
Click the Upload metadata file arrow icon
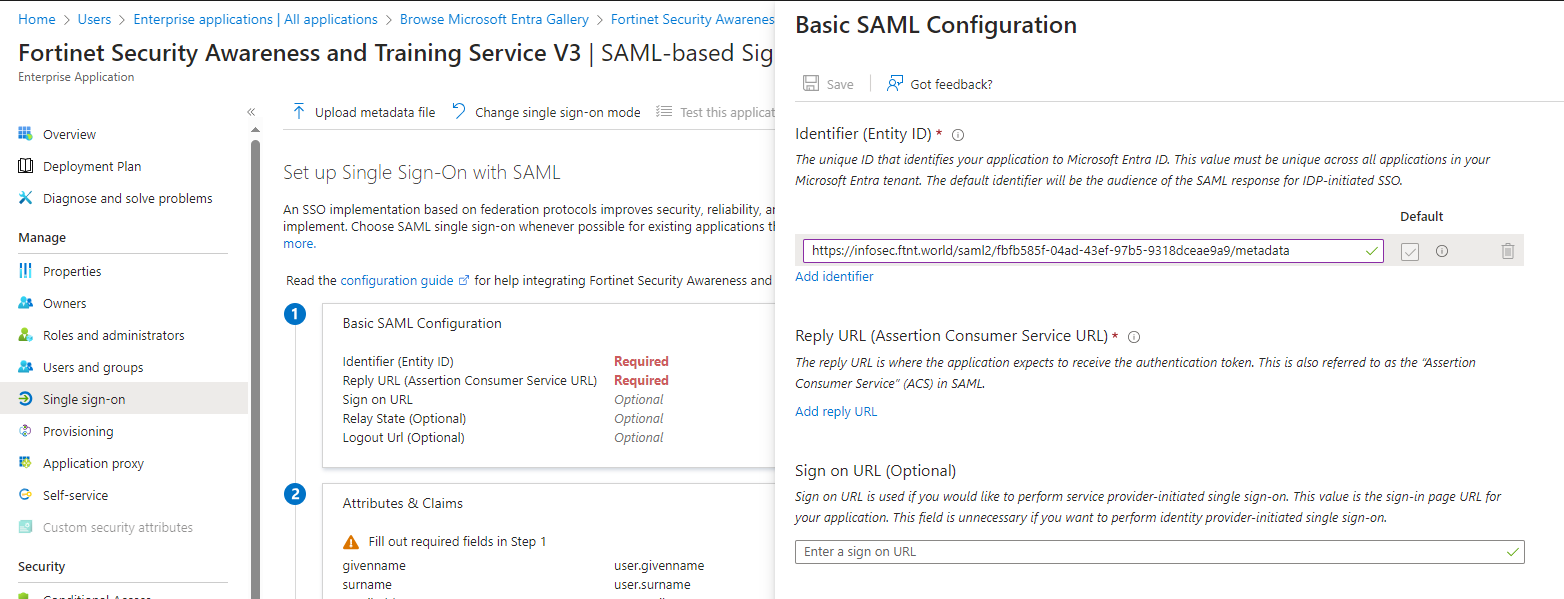coord(298,112)
